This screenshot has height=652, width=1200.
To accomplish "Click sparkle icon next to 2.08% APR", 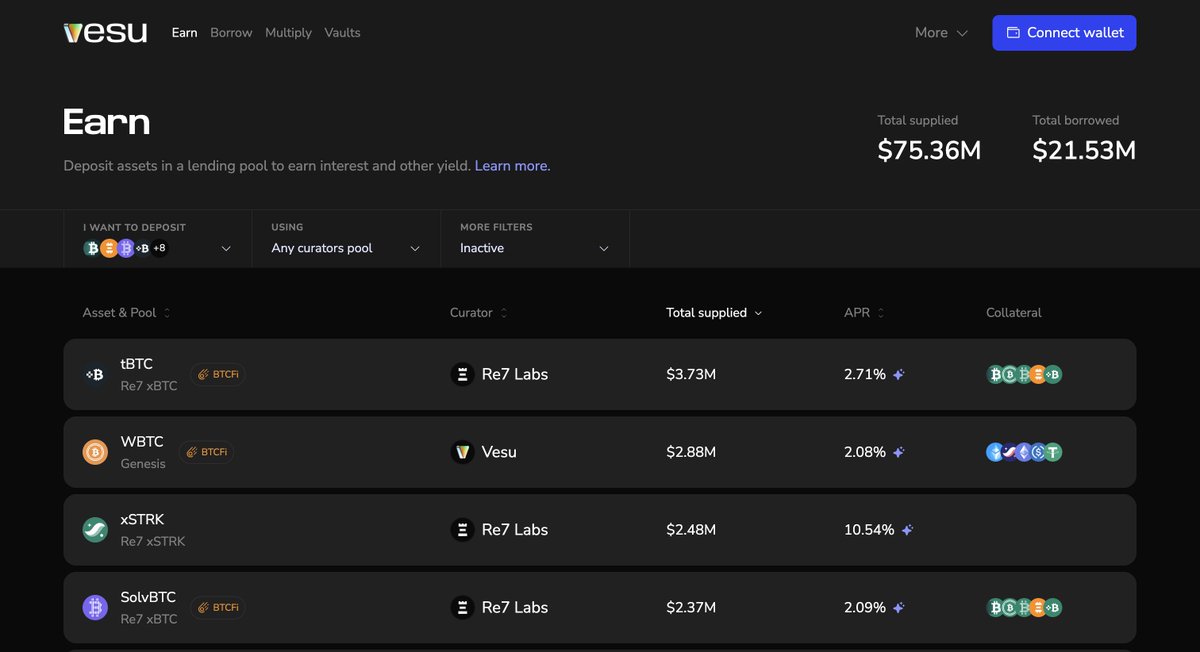I will (899, 452).
